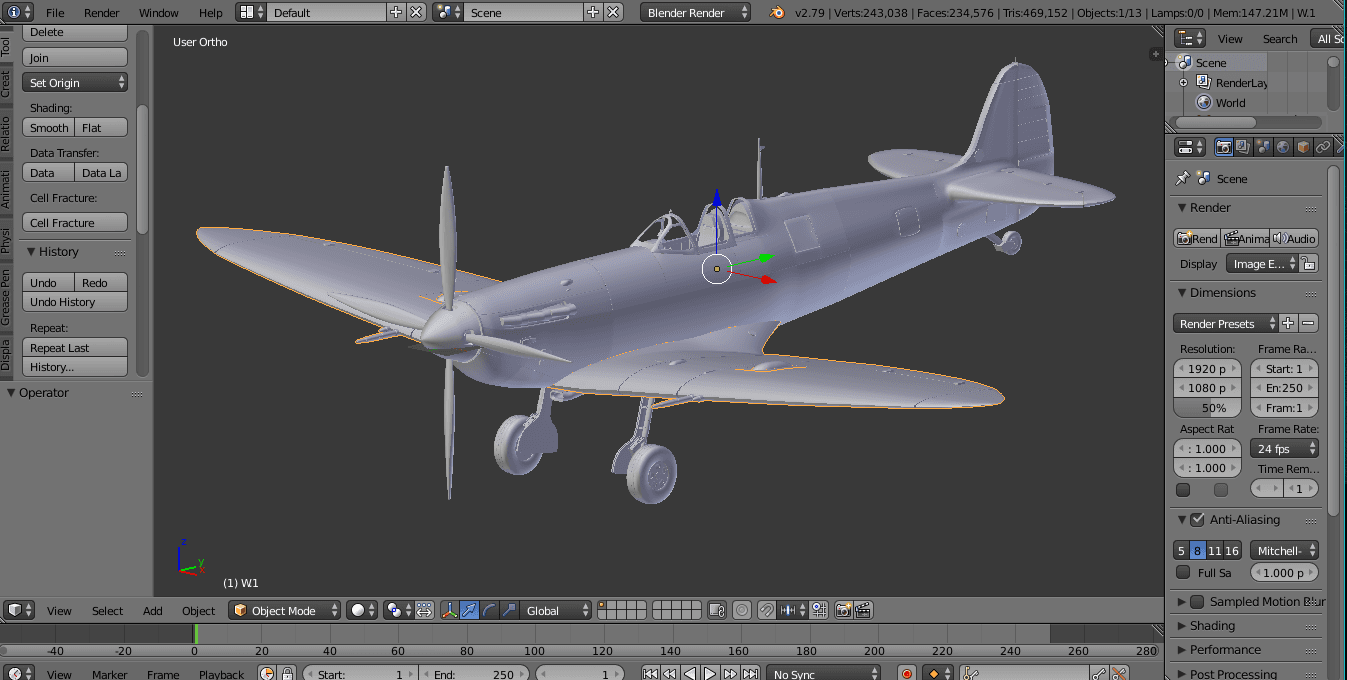Expand the Performance panel
This screenshot has height=680, width=1347.
pos(1224,649)
